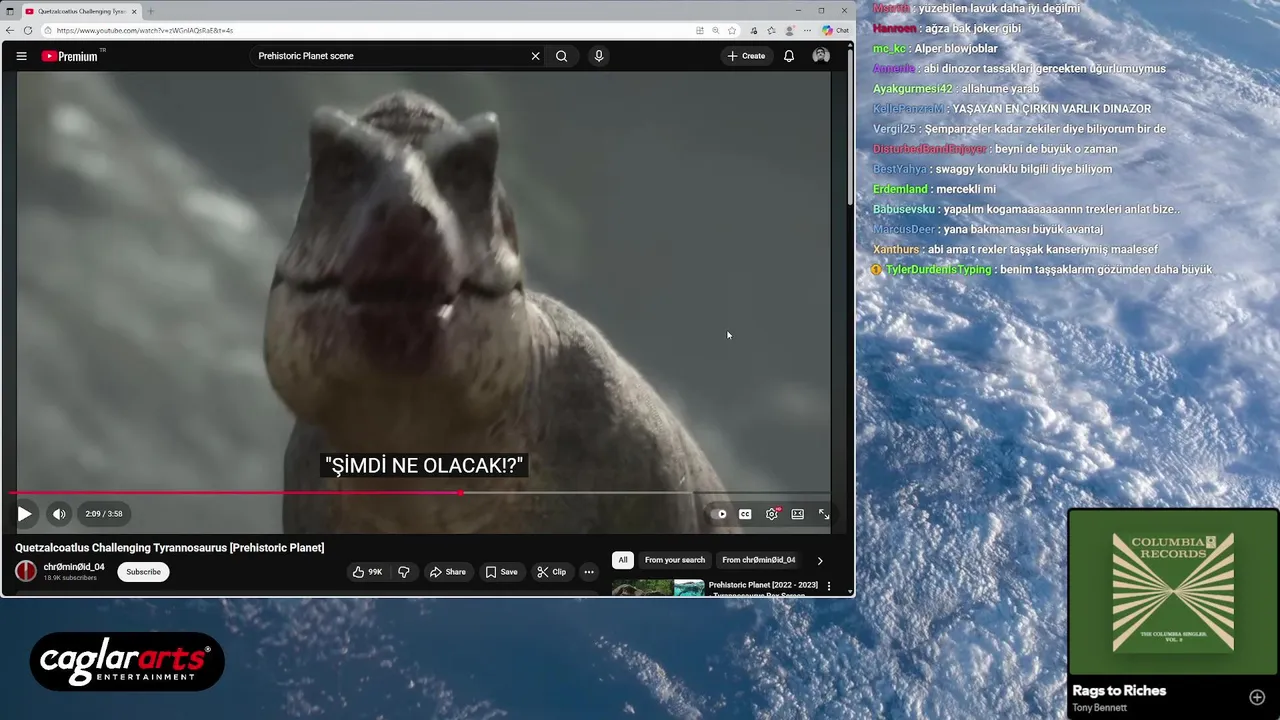Reload the browser page
The image size is (1280, 720).
coord(28,30)
